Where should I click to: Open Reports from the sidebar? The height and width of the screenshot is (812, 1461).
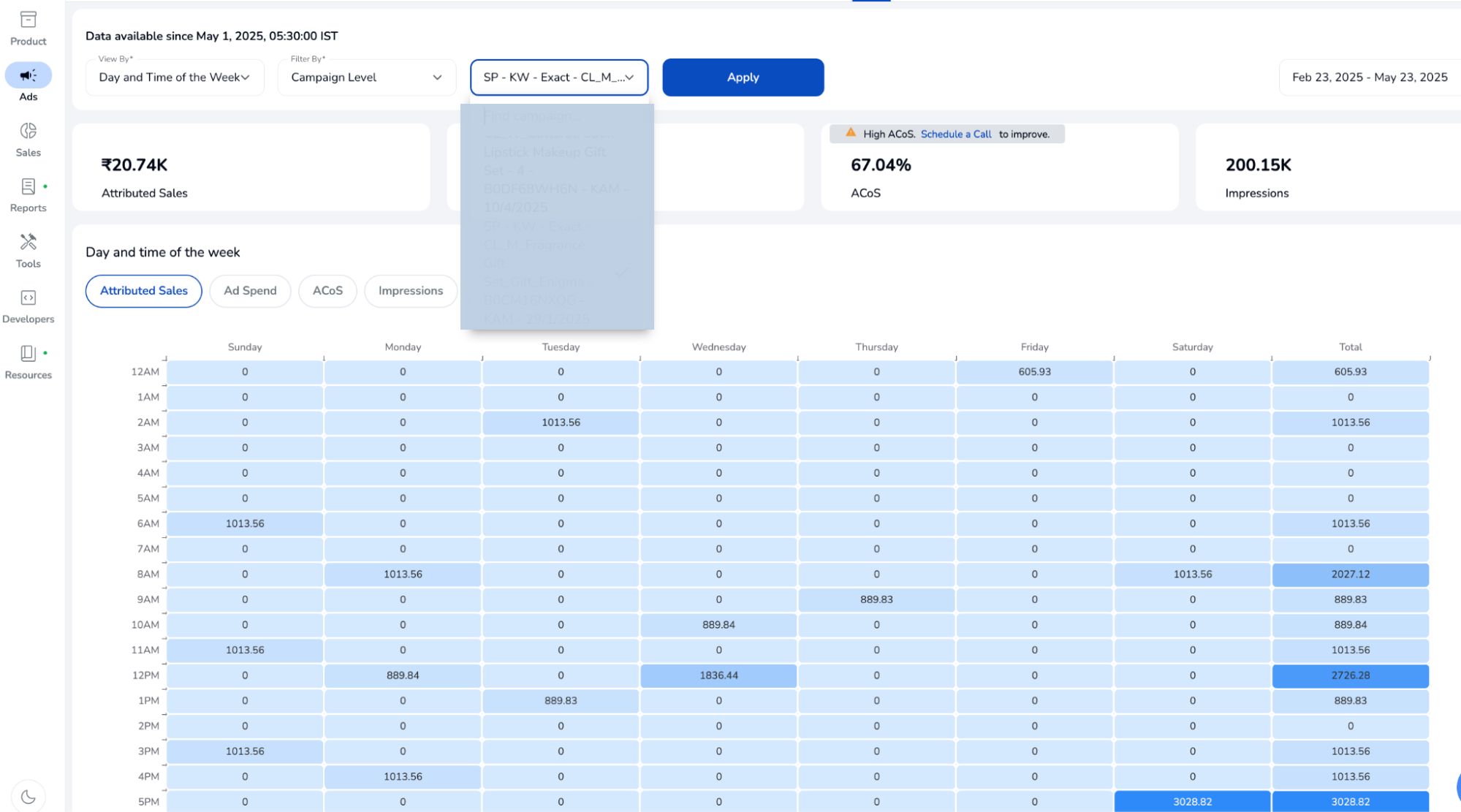coord(28,195)
